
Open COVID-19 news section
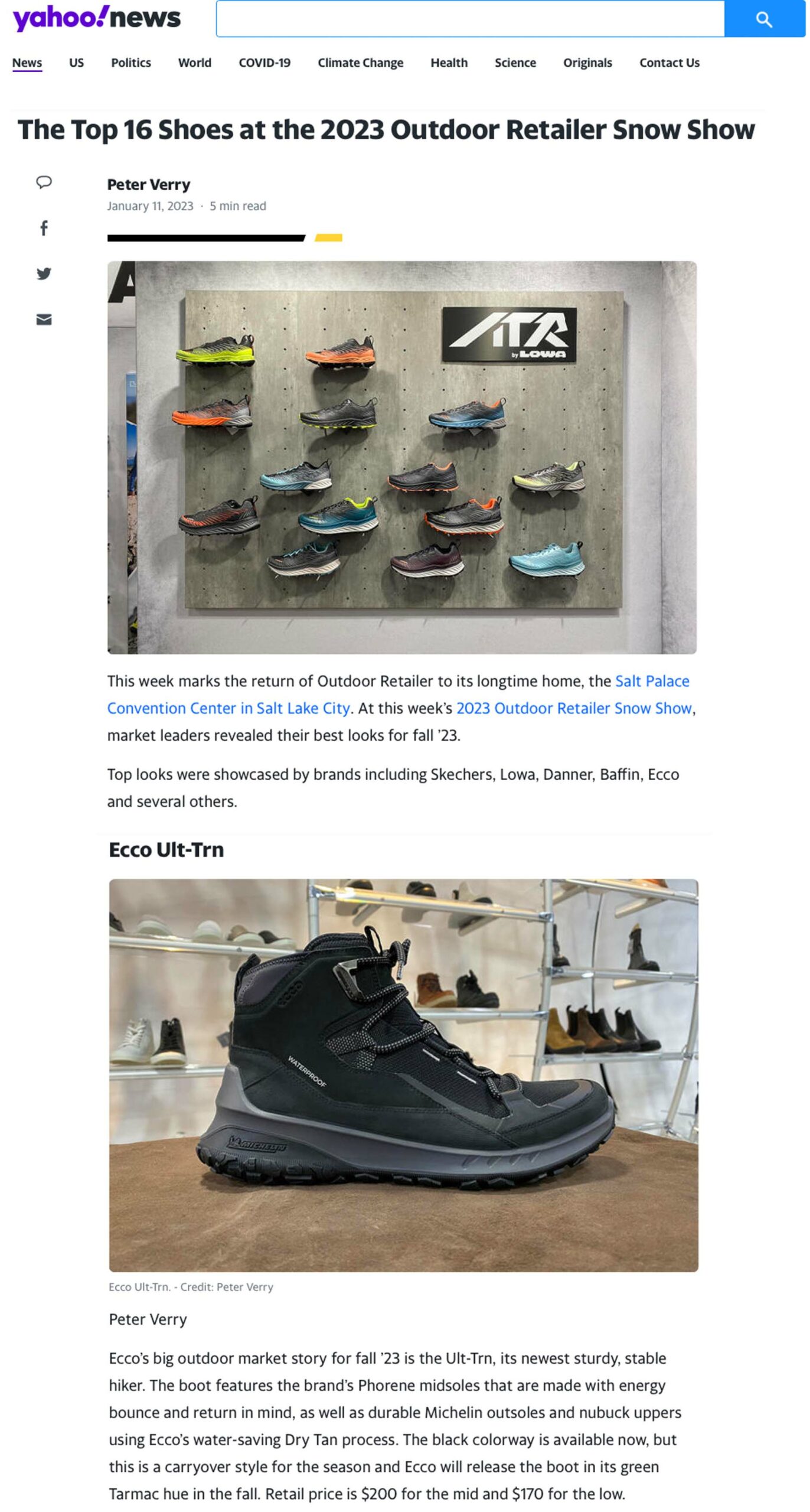(x=264, y=63)
